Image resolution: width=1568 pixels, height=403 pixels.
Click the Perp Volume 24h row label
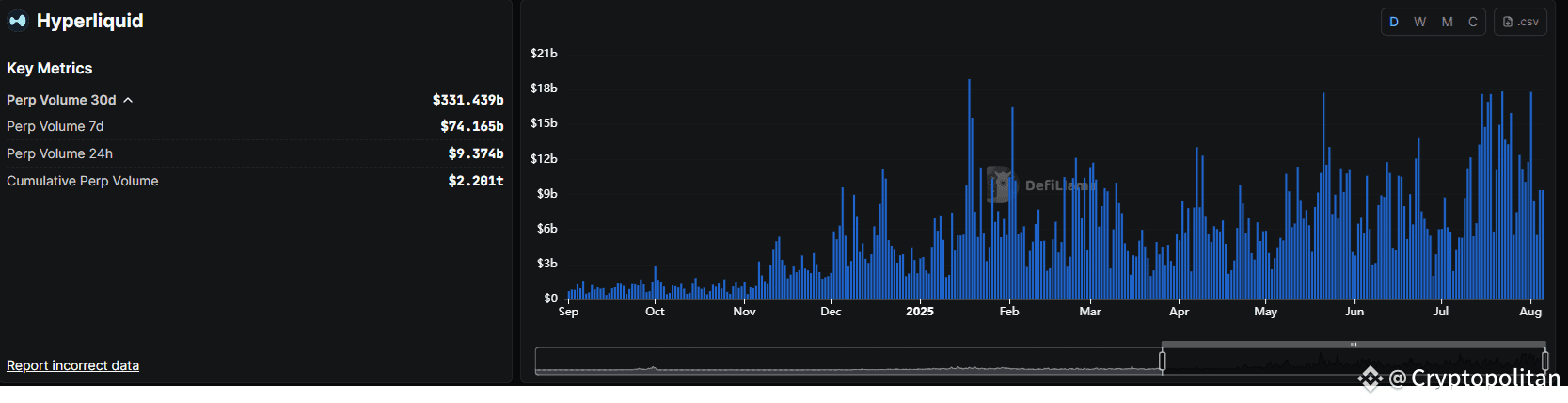point(59,153)
